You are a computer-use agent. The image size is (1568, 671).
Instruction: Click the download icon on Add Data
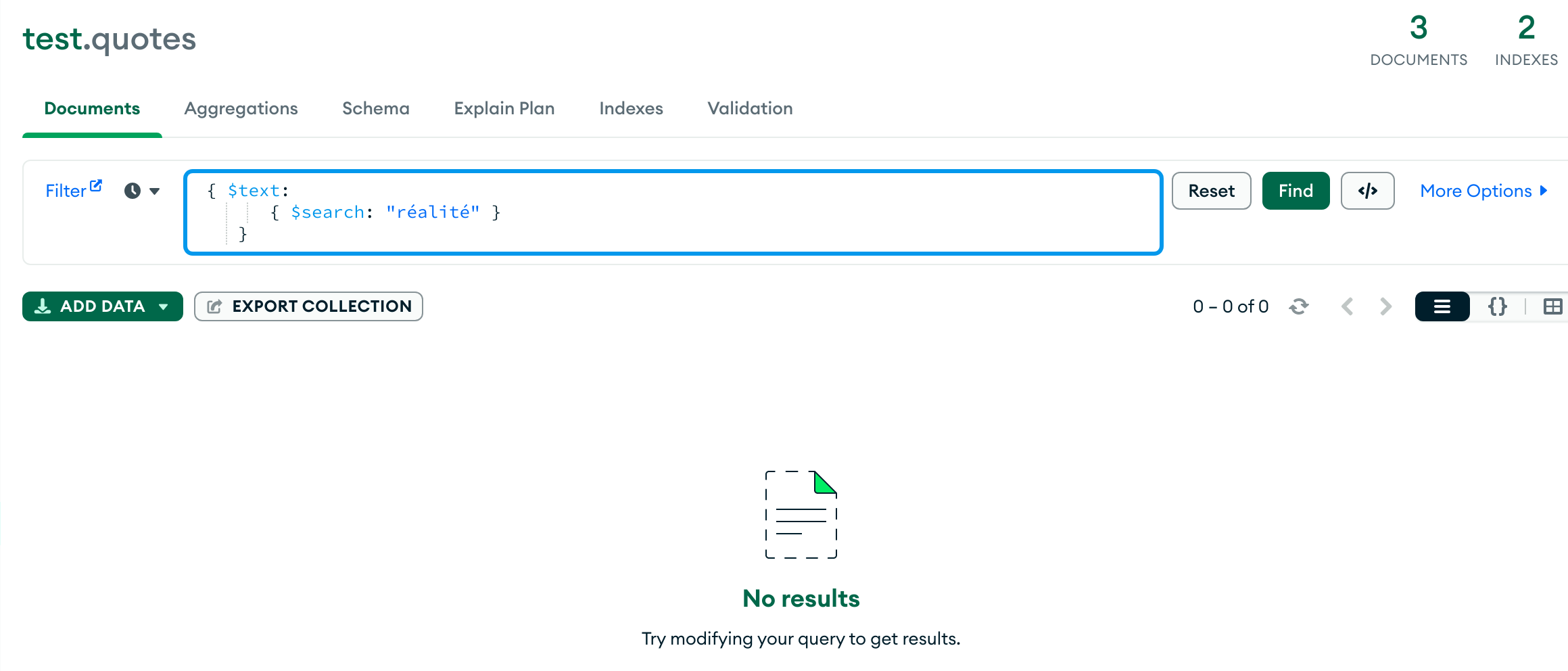click(43, 306)
